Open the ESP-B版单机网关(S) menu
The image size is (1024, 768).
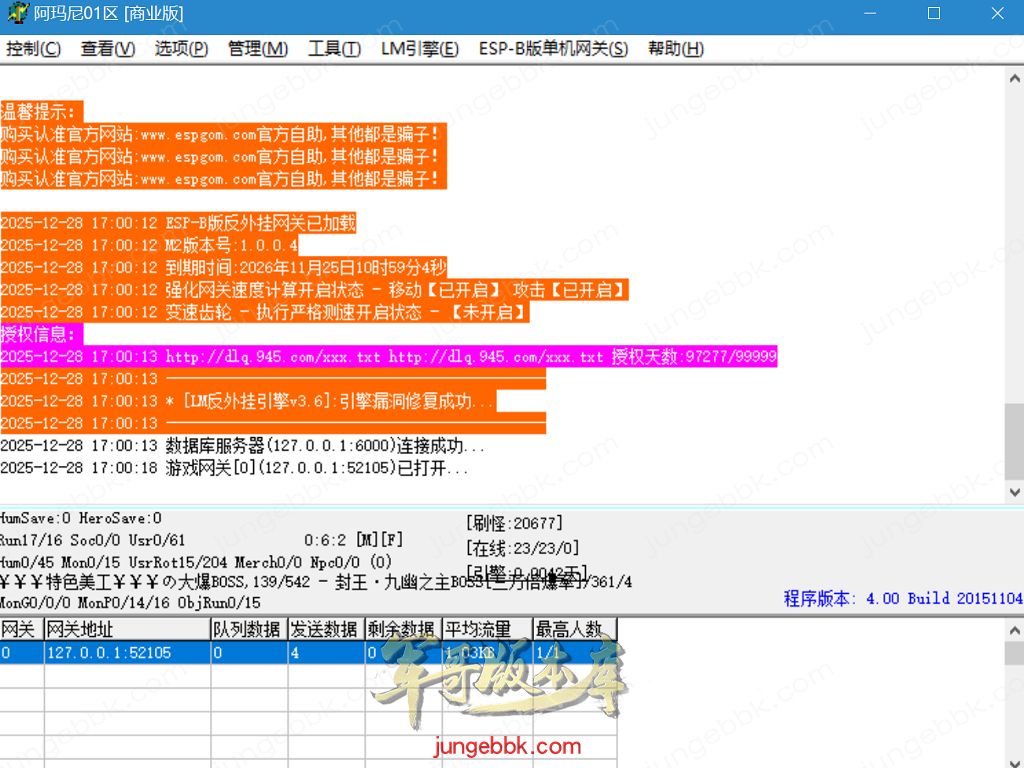(553, 49)
